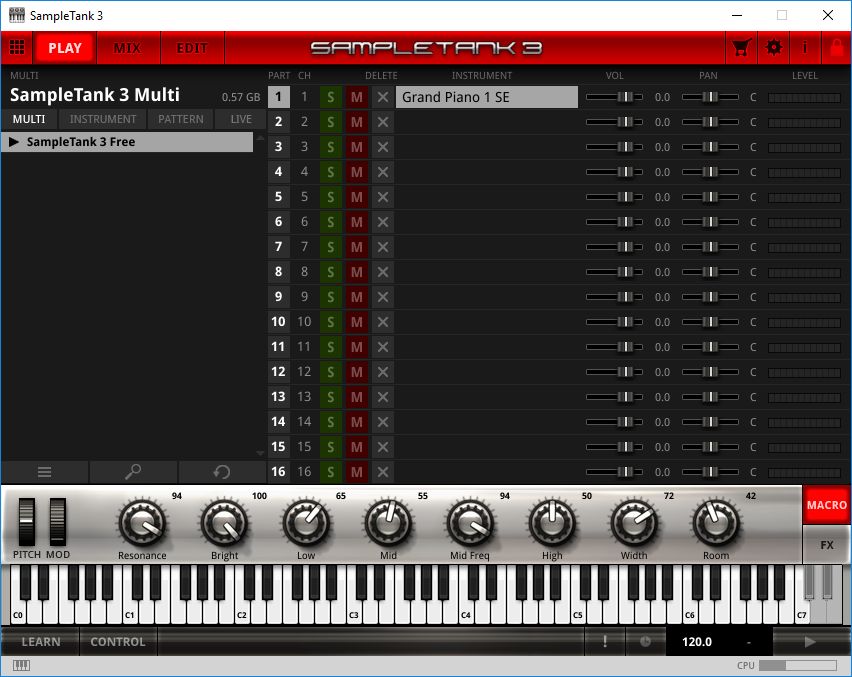Click the metronome clock icon near tempo
This screenshot has height=677, width=852.
(x=645, y=642)
